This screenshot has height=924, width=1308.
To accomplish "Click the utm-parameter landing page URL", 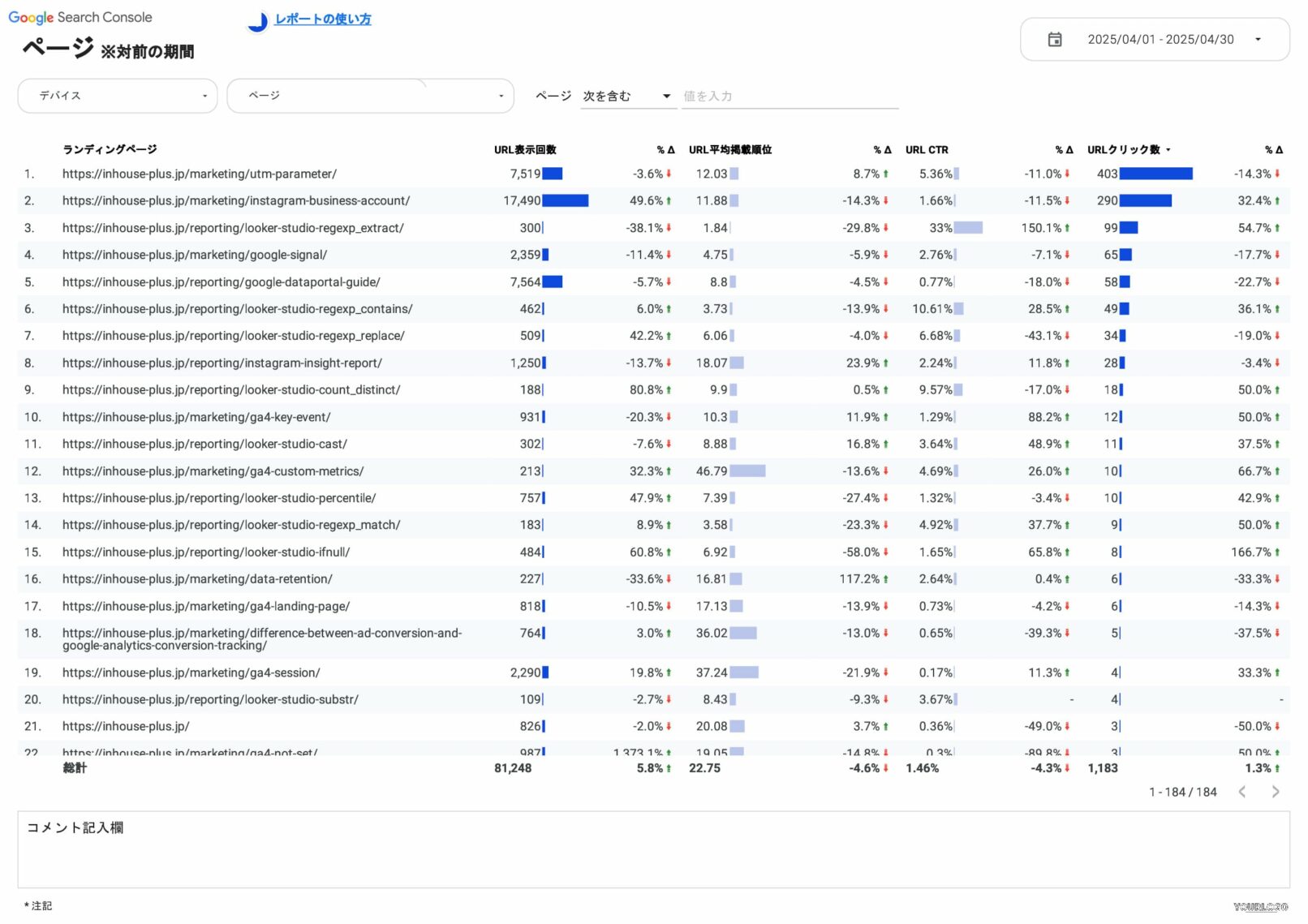I will (x=199, y=174).
